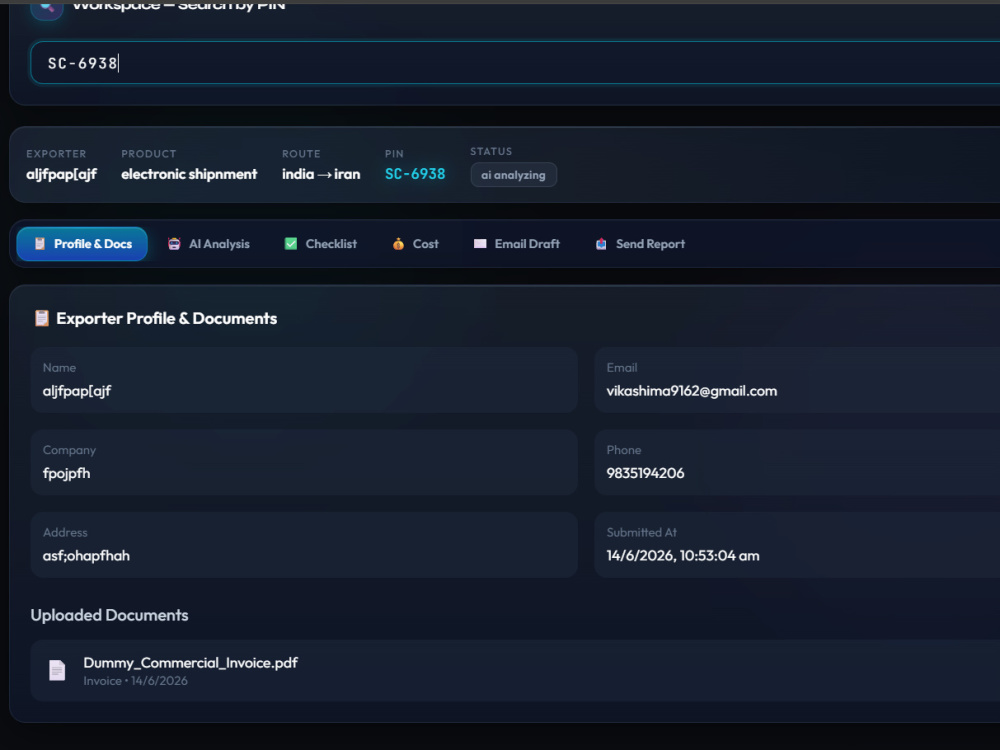Viewport: 1000px width, 750px height.
Task: Open the Checklist tab
Action: coord(320,244)
